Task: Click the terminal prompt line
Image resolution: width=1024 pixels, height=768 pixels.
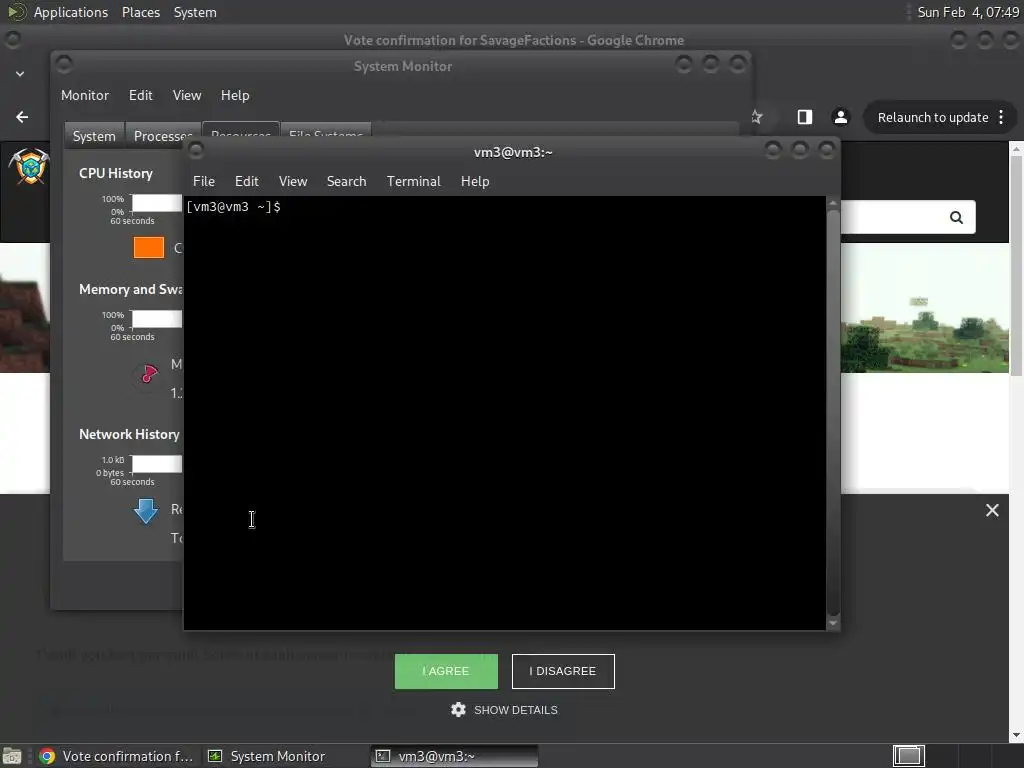Action: 233,207
